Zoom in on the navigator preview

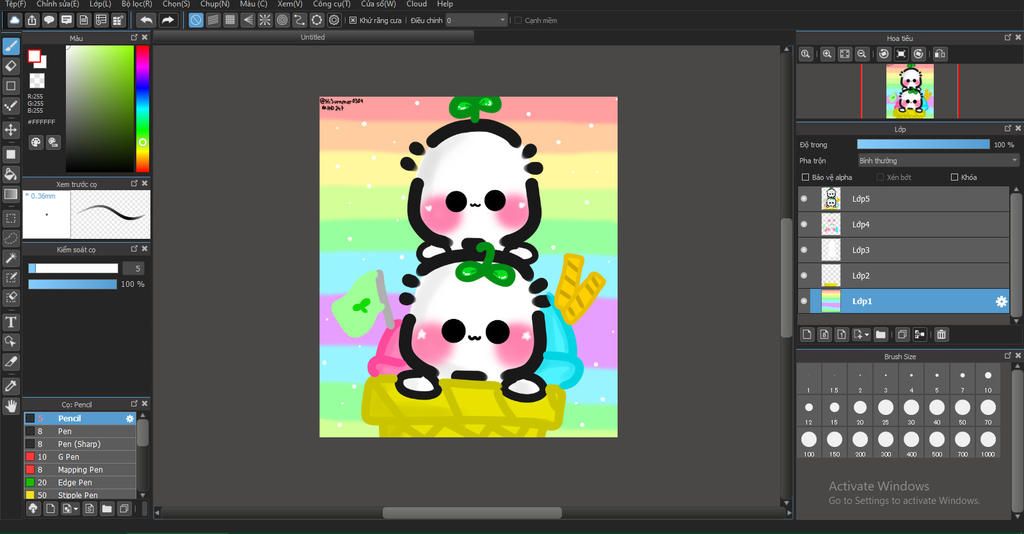[827, 54]
